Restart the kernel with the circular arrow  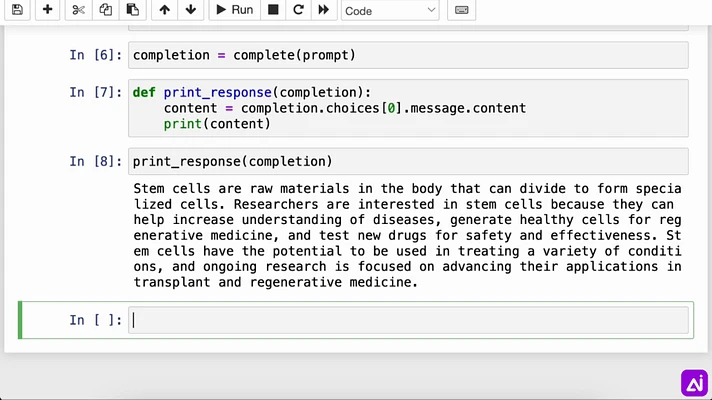click(x=298, y=10)
